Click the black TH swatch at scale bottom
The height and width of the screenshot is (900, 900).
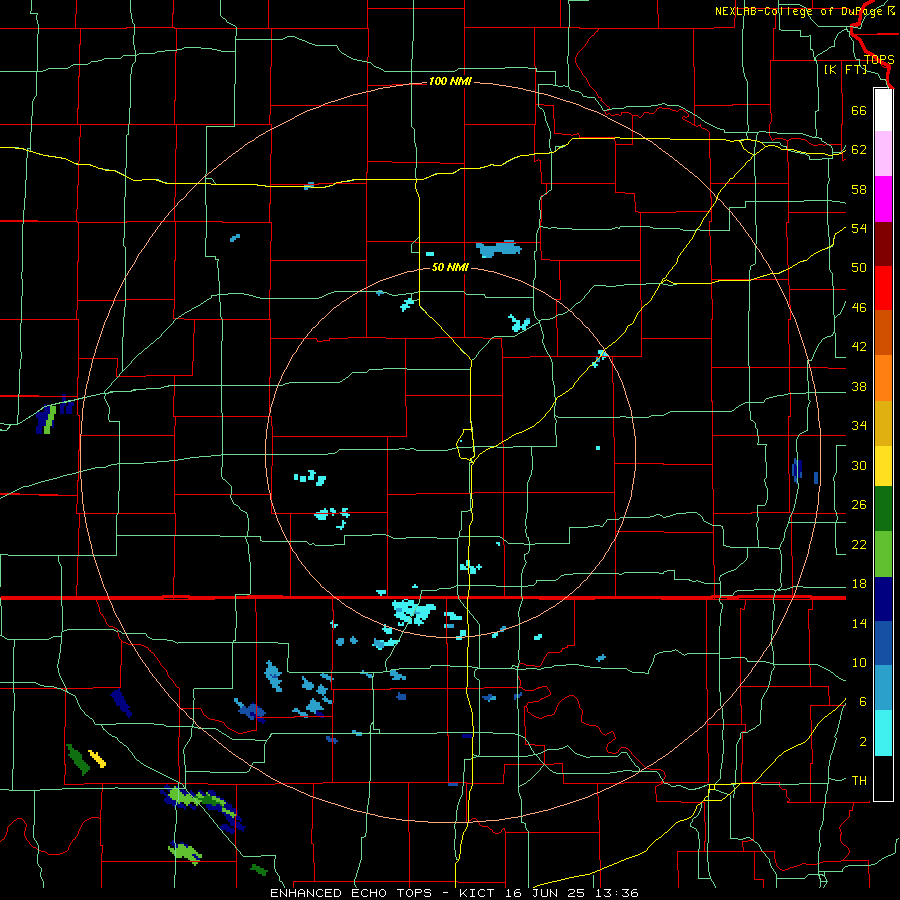883,778
